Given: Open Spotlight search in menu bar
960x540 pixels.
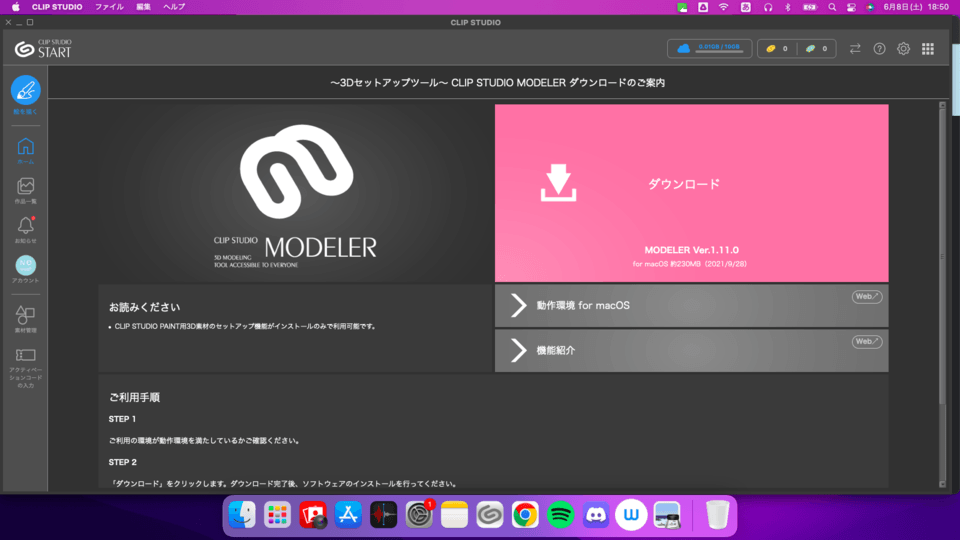Looking at the screenshot, I should click(x=831, y=7).
